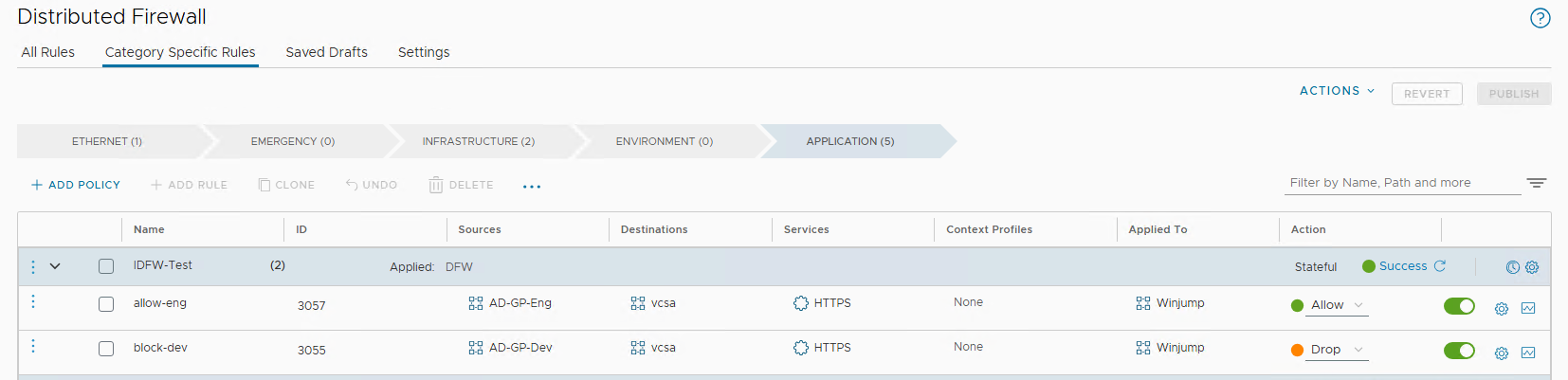Select the INFRASTRUCTURE (2) category
This screenshot has height=380, width=1568.
click(x=478, y=141)
